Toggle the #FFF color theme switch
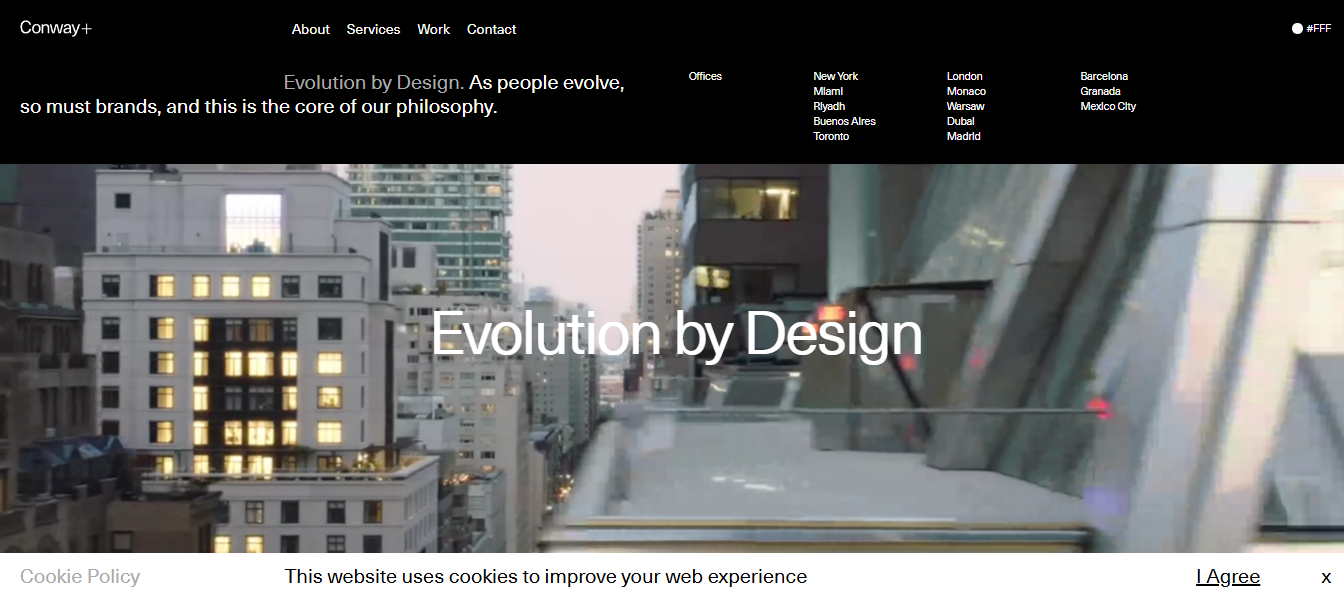 pyautogui.click(x=1311, y=29)
